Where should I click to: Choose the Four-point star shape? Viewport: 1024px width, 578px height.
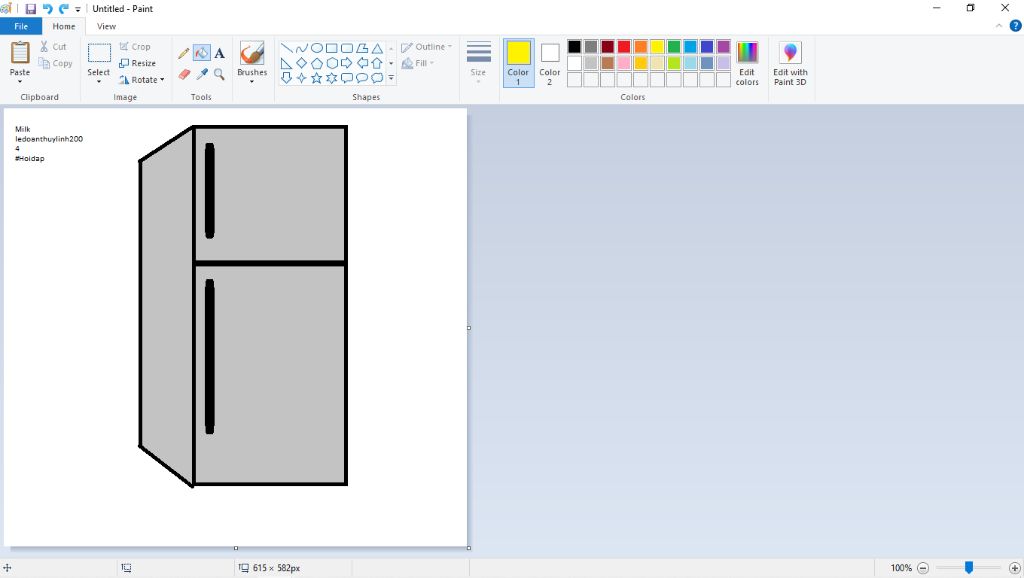[x=302, y=78]
